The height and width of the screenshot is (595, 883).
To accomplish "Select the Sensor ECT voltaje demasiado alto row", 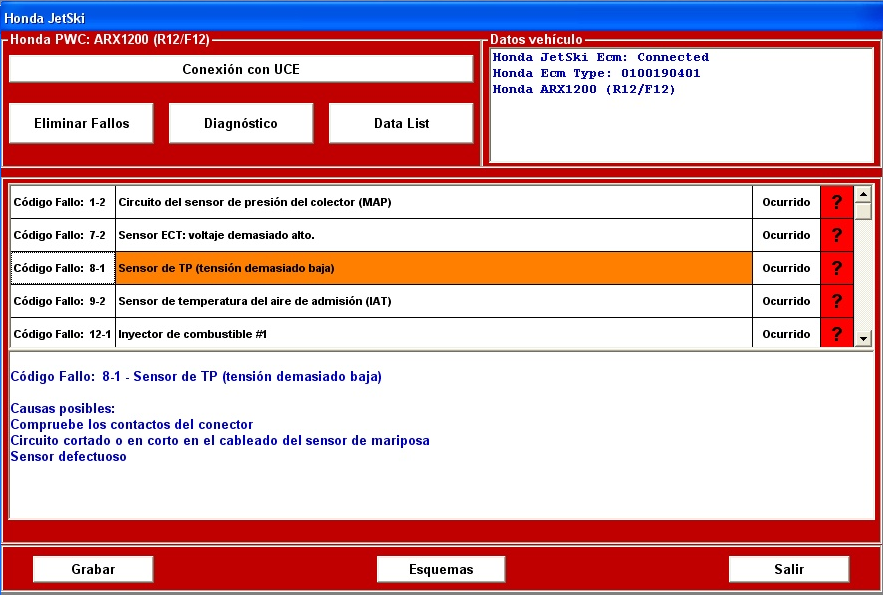I will [433, 235].
